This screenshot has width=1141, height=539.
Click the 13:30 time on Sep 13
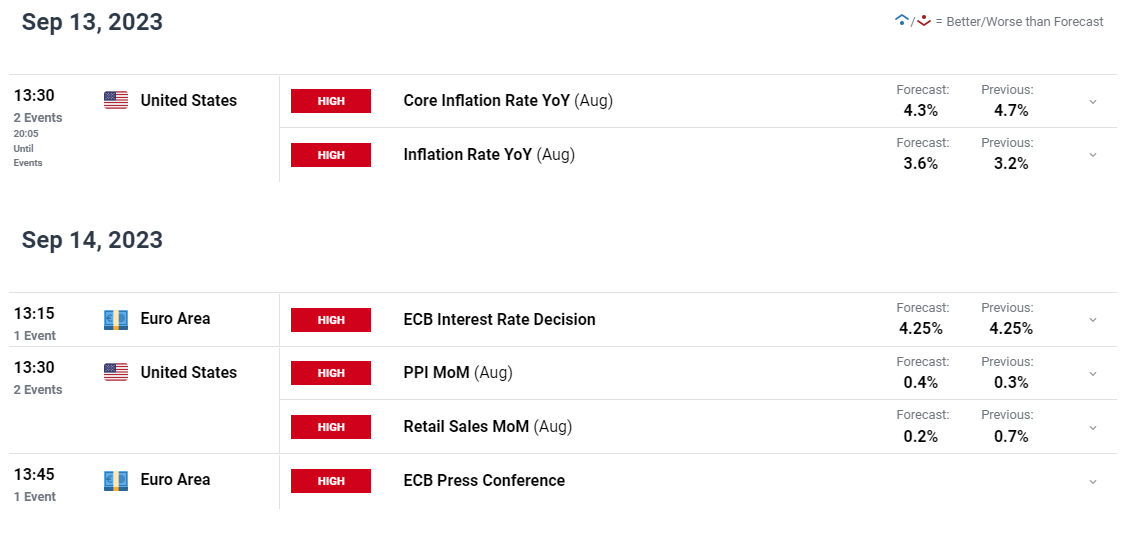click(x=34, y=95)
